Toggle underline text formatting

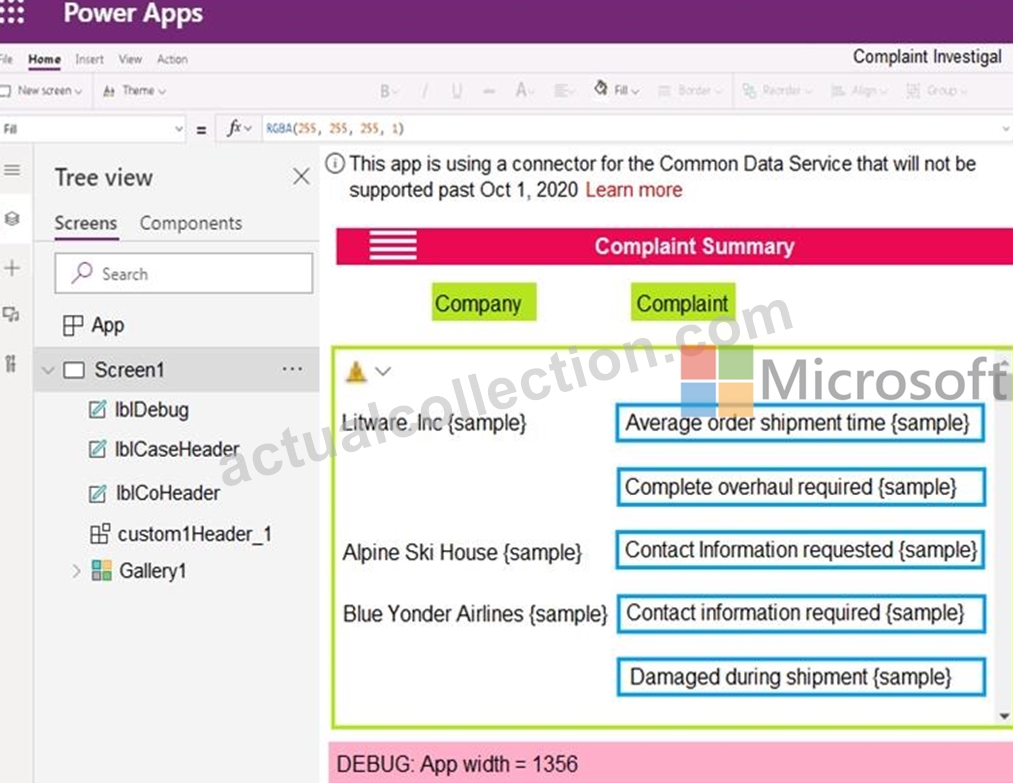coord(457,91)
